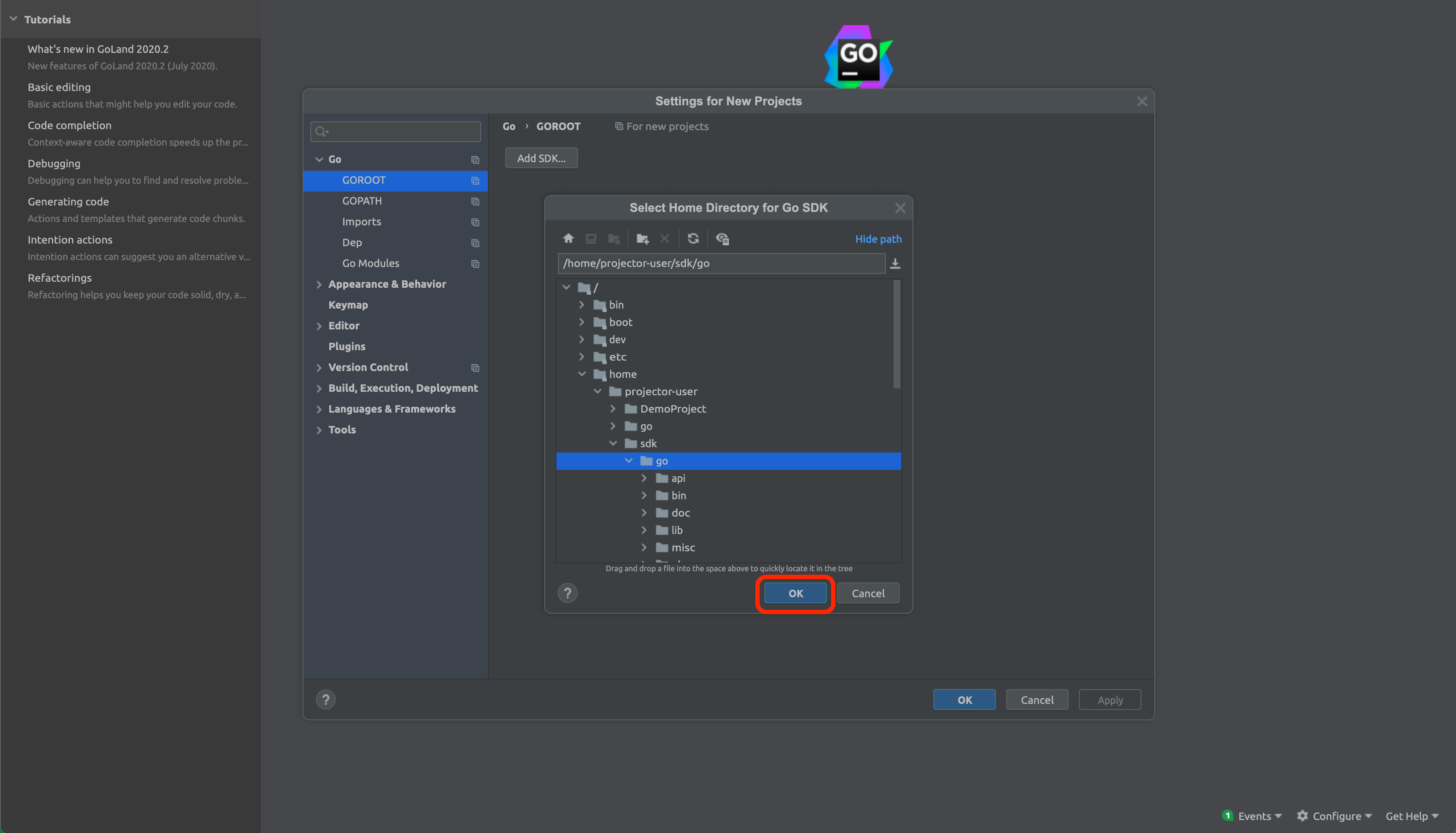Open the Events dropdown
Viewport: 1456px width, 833px height.
pyautogui.click(x=1261, y=816)
